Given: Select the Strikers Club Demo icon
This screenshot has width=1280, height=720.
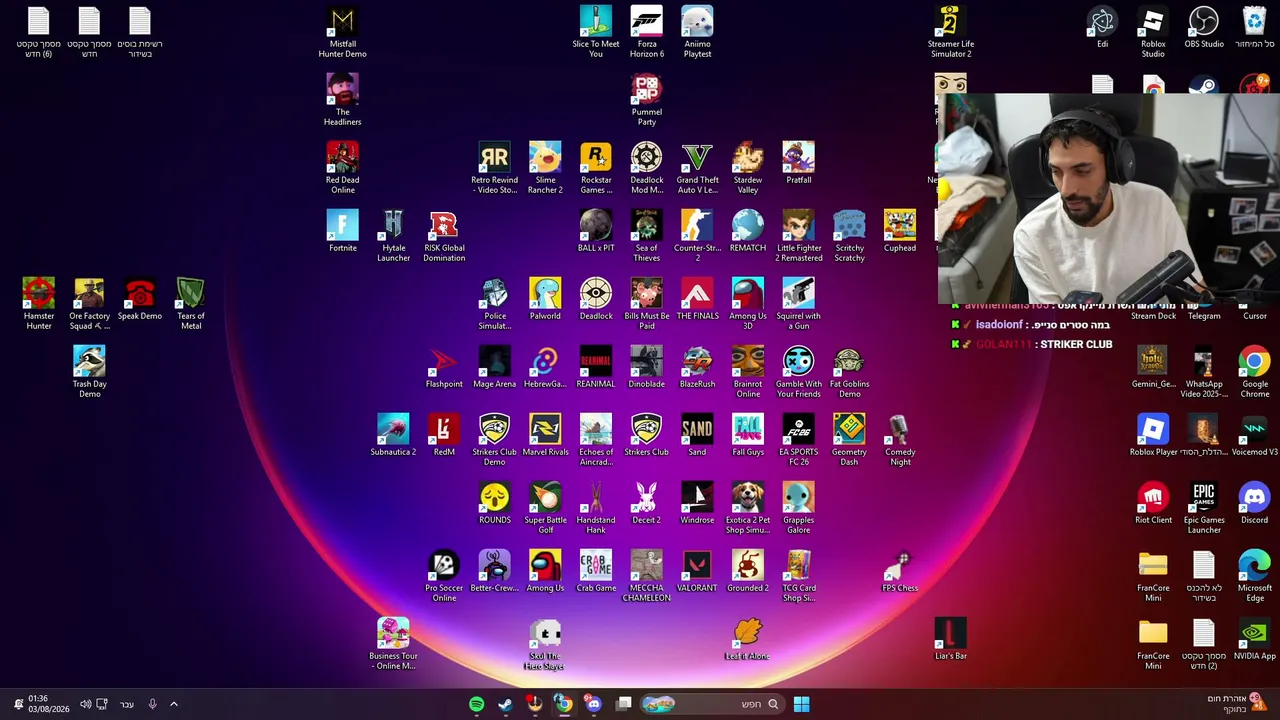Looking at the screenshot, I should pos(494,440).
